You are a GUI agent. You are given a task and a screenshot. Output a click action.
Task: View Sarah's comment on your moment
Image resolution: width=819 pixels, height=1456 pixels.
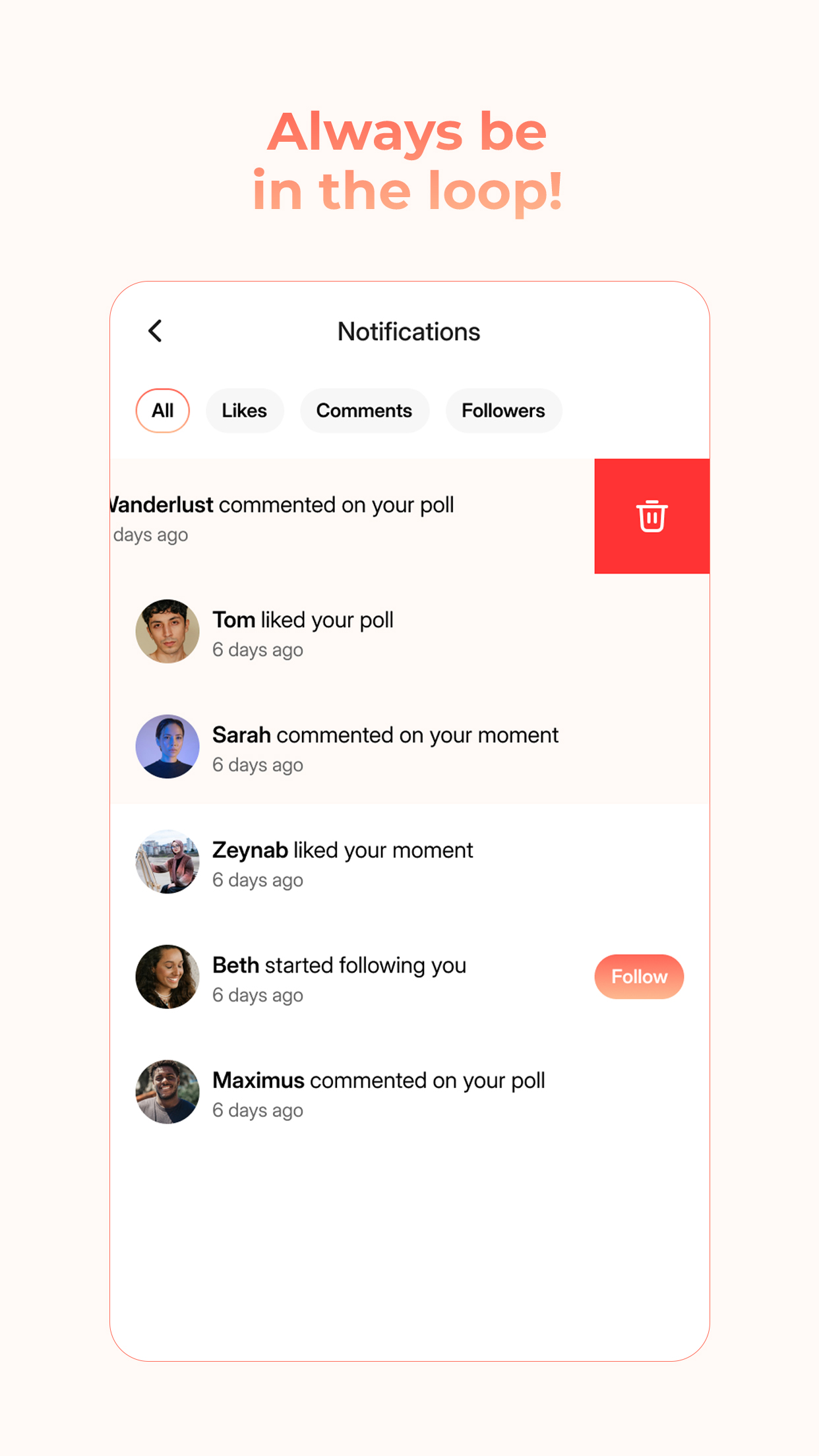tap(385, 735)
